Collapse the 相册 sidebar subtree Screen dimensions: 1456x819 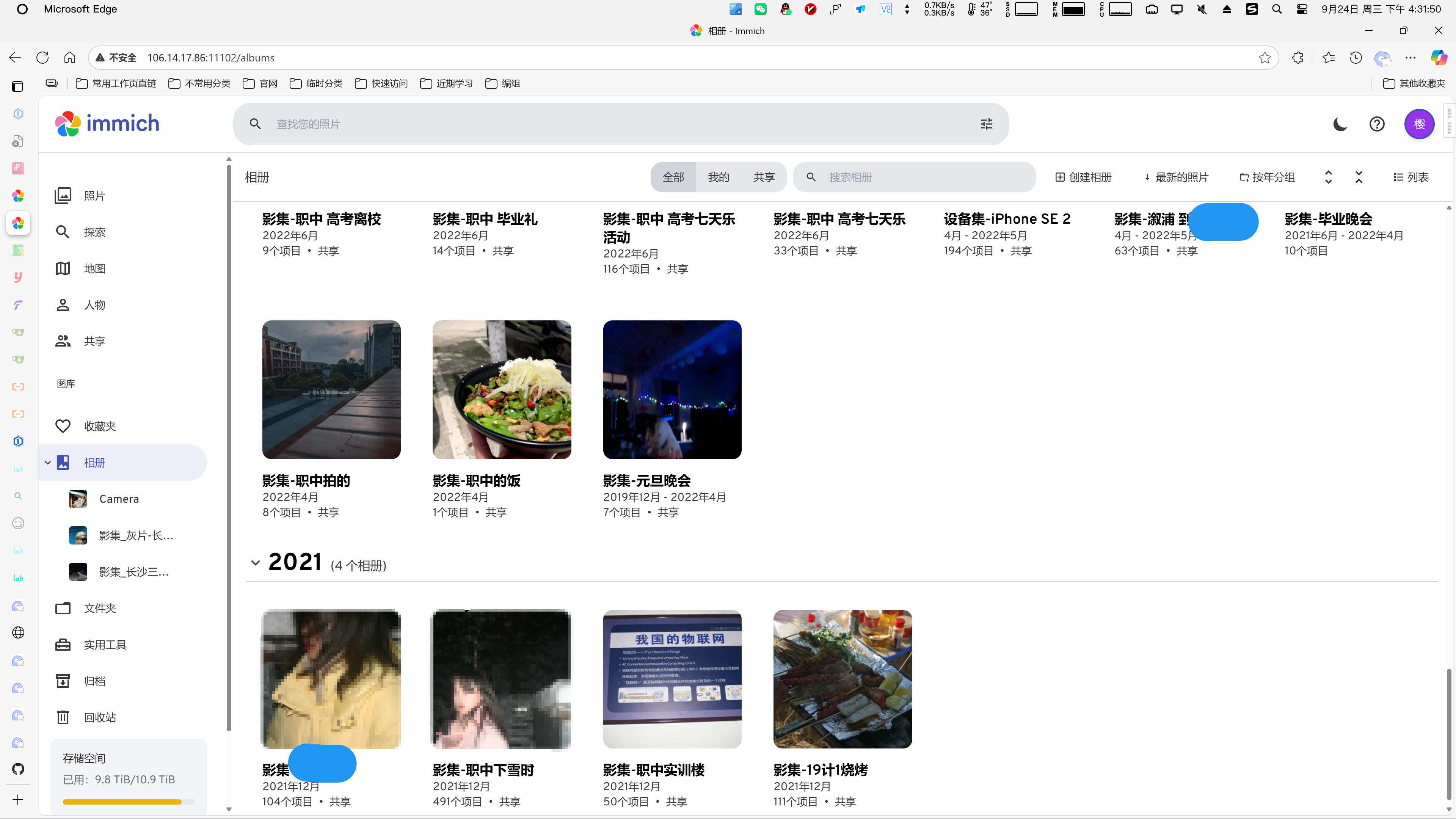point(48,463)
